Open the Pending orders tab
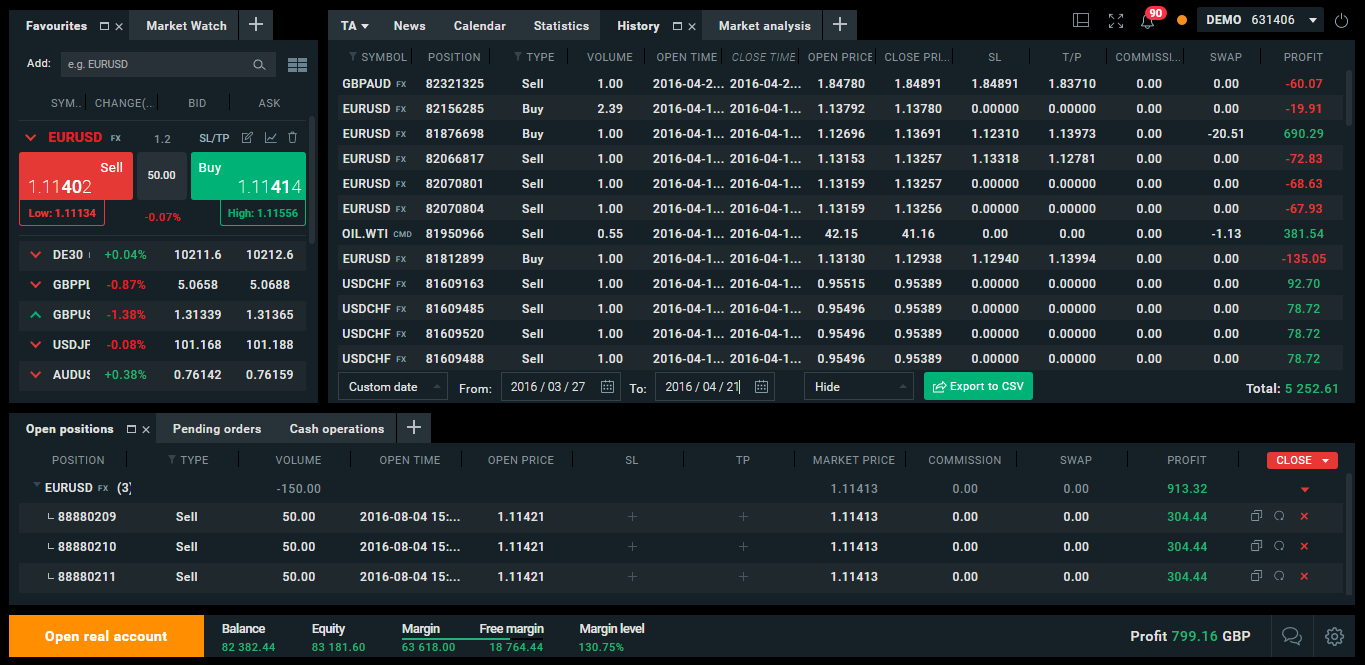Viewport: 1365px width, 665px height. coord(217,429)
